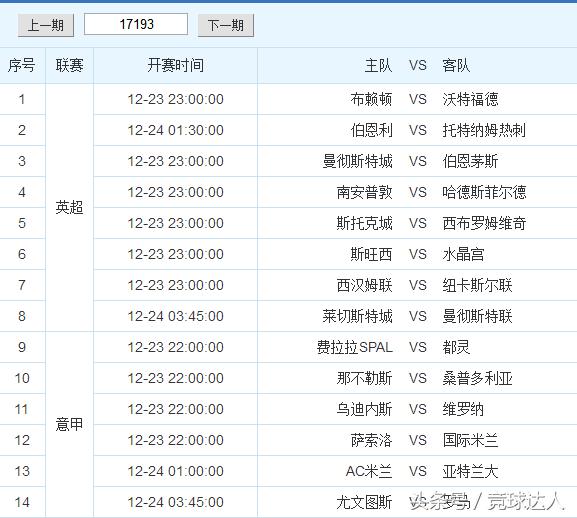Click the 上一期 button
This screenshot has height=518, width=577.
coord(46,25)
